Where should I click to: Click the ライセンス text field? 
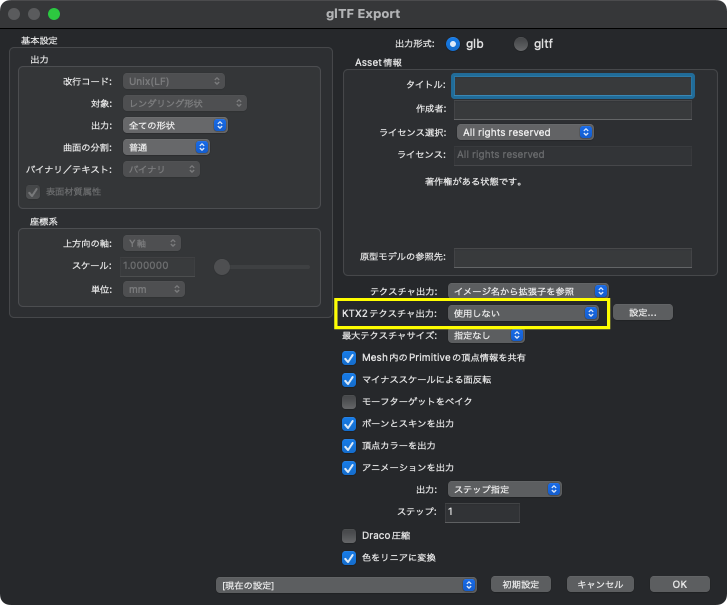point(573,155)
